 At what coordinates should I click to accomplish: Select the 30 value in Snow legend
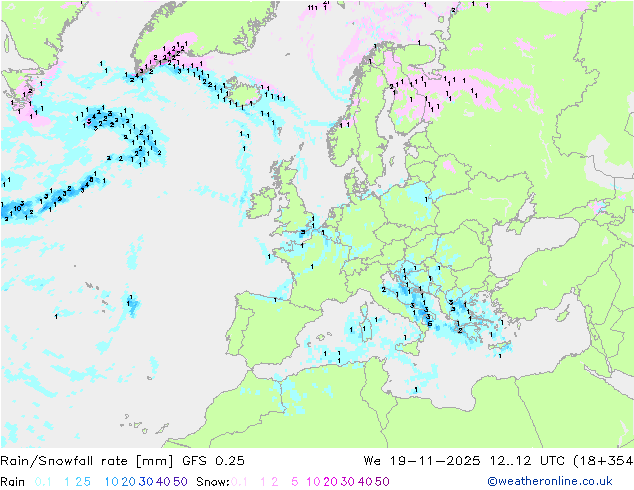(x=348, y=482)
